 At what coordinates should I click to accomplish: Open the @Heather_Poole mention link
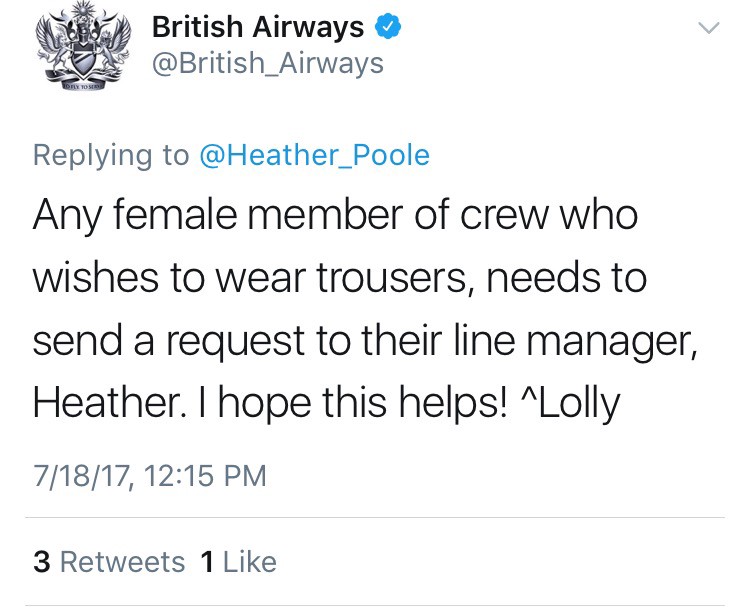(x=315, y=155)
